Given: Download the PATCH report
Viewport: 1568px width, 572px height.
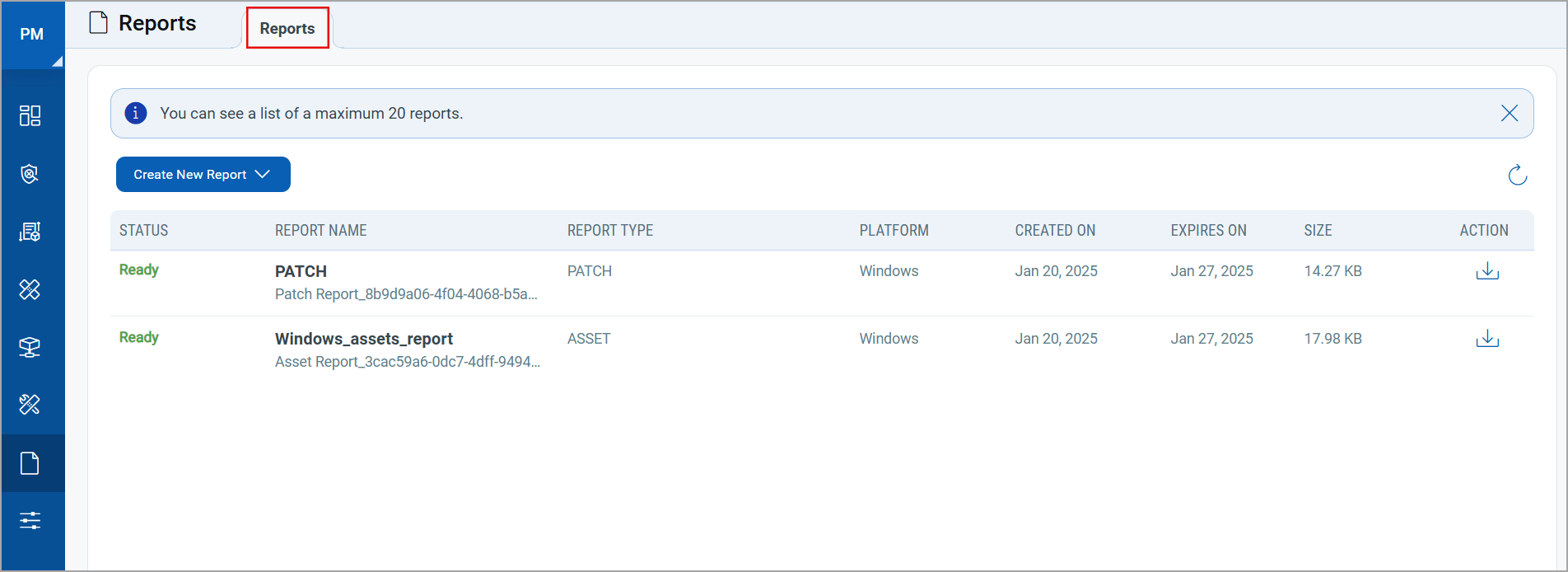Looking at the screenshot, I should coord(1487,271).
